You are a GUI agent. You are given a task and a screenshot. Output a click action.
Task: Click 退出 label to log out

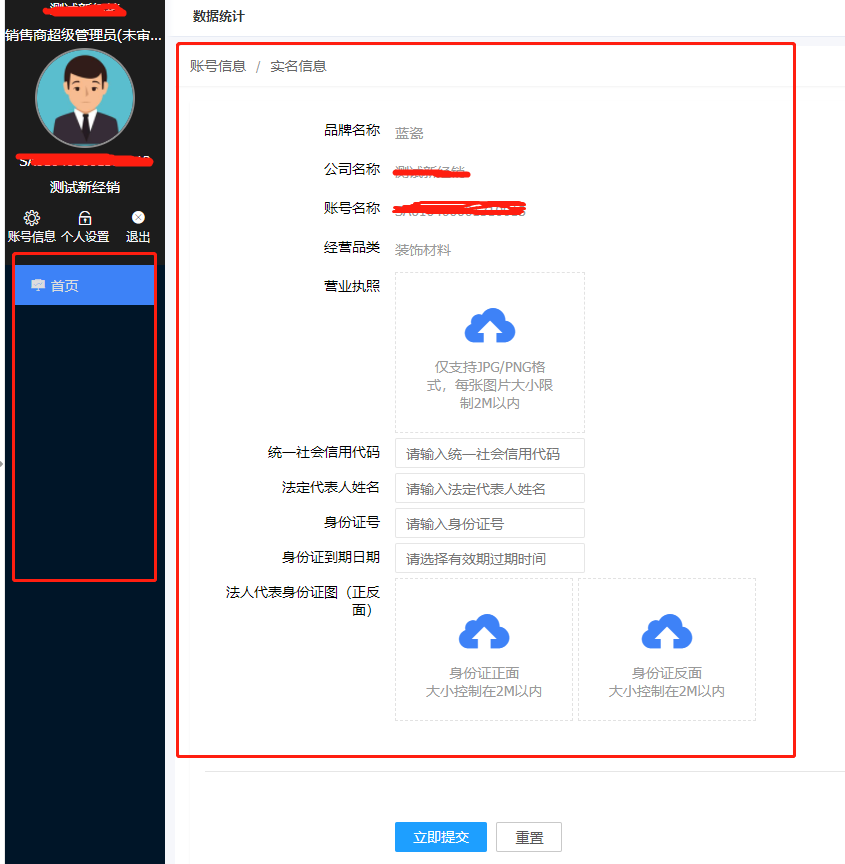[x=138, y=237]
